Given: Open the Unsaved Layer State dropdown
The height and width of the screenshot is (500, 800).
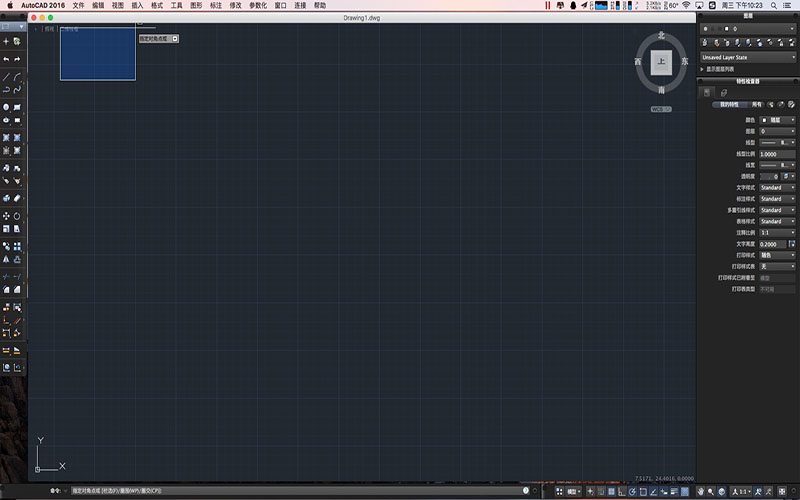Looking at the screenshot, I should [748, 57].
